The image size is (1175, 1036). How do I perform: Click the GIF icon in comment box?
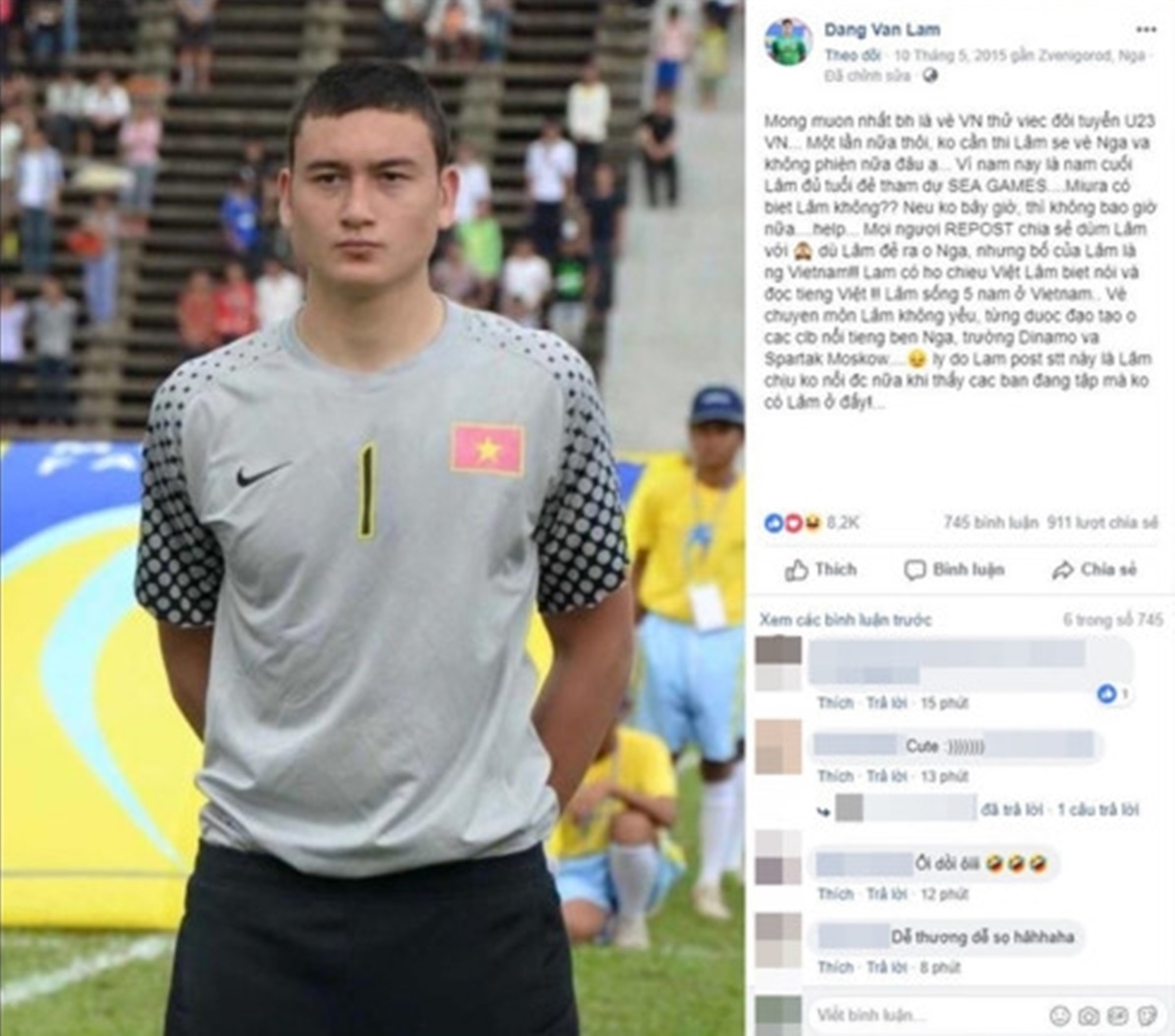[1117, 1015]
